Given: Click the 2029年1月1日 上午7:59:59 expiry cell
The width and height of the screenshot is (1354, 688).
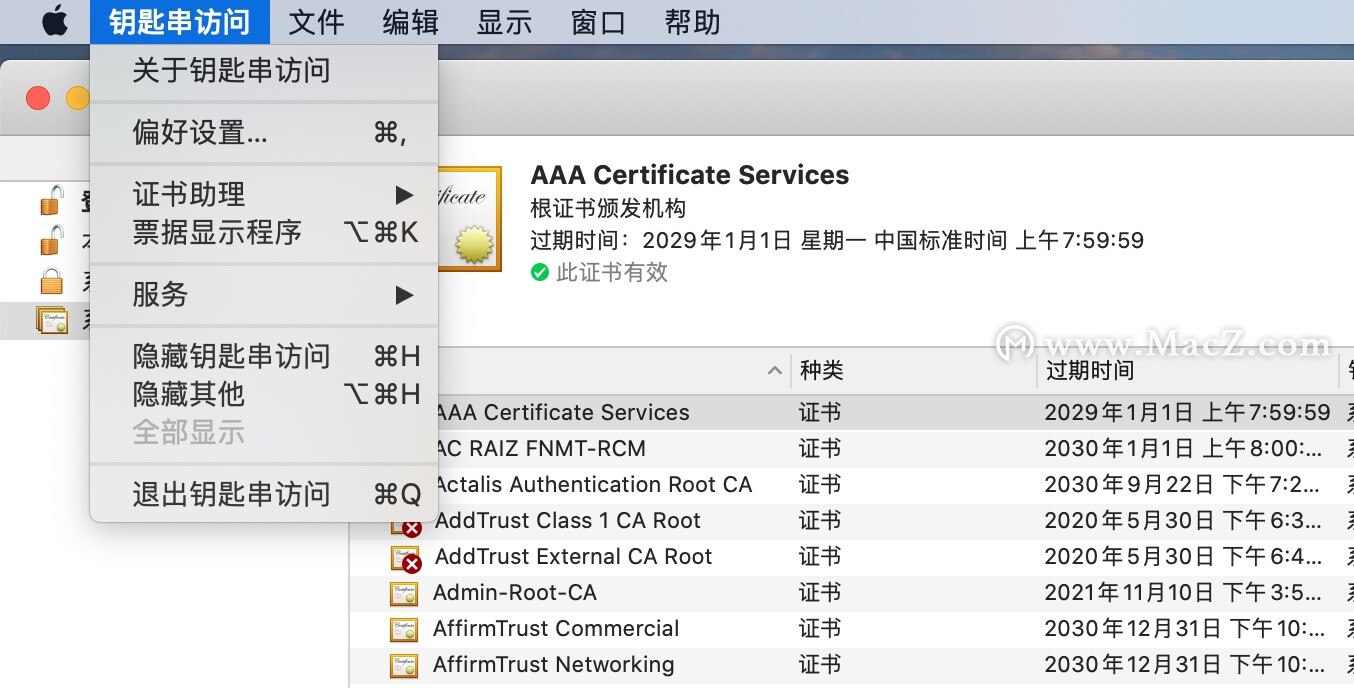Looking at the screenshot, I should click(x=1188, y=413).
